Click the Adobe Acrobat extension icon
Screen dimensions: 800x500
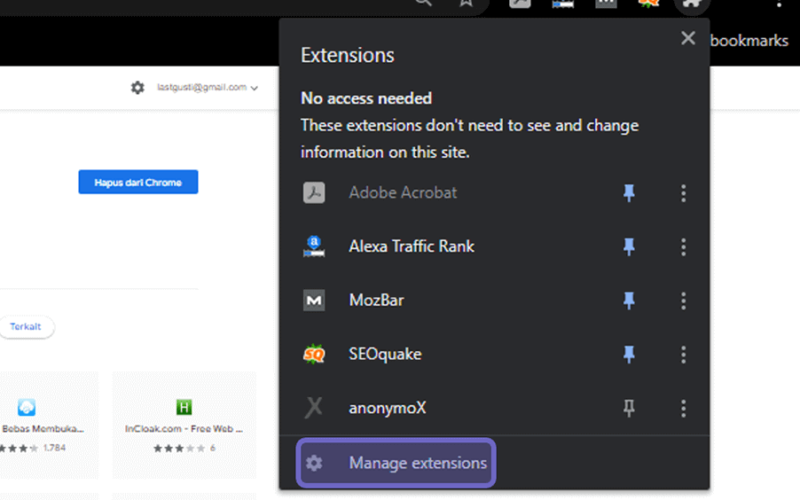click(314, 193)
